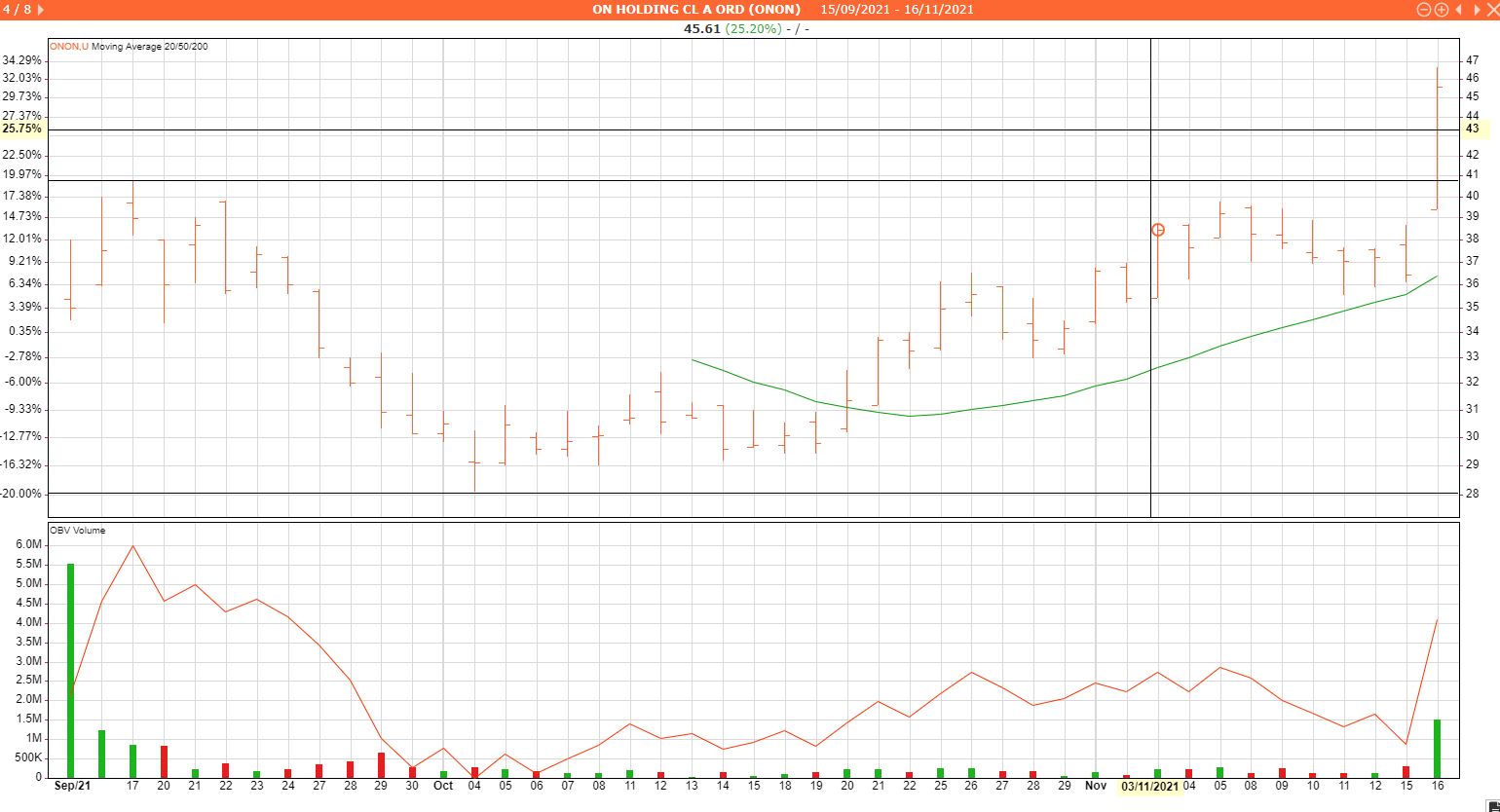Click the Moving Average 20/50/200 indicator label
Viewport: 1500px width, 812px height.
coord(149,47)
